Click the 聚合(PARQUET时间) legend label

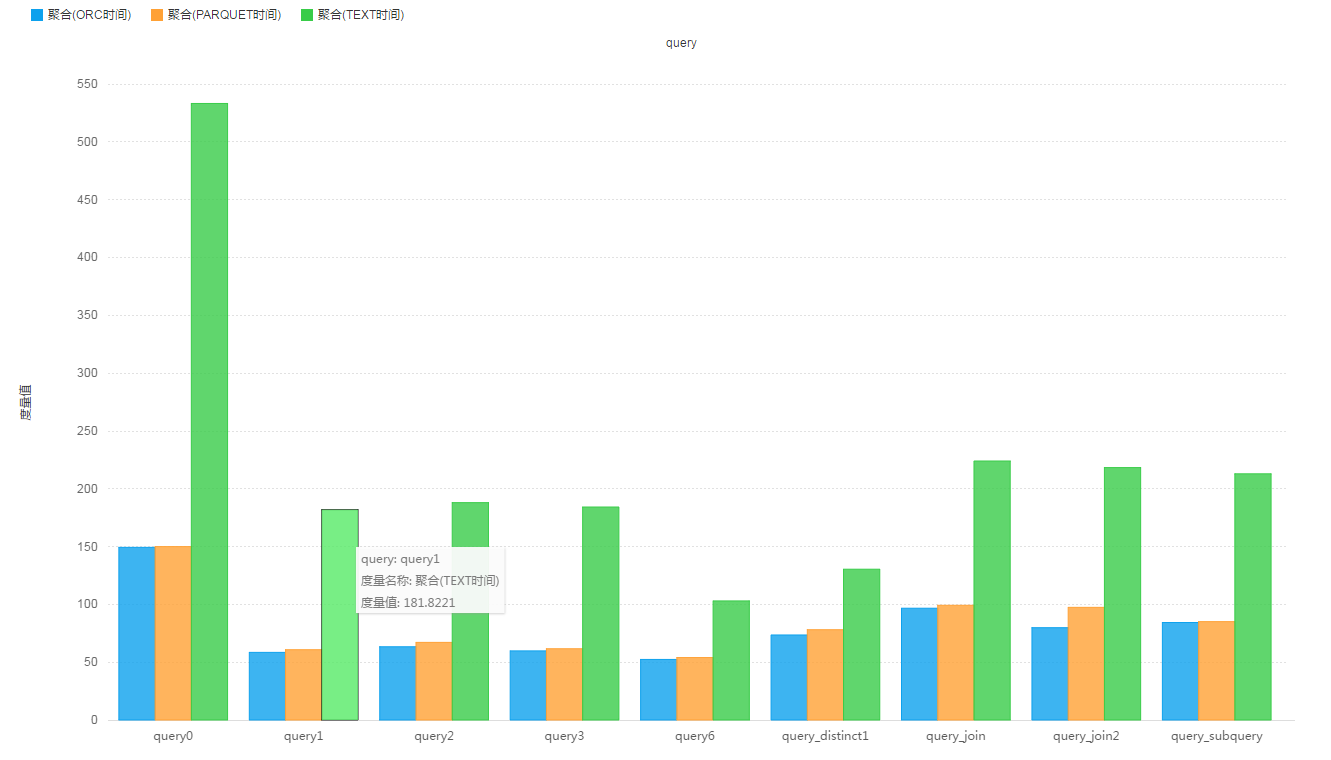tap(224, 15)
